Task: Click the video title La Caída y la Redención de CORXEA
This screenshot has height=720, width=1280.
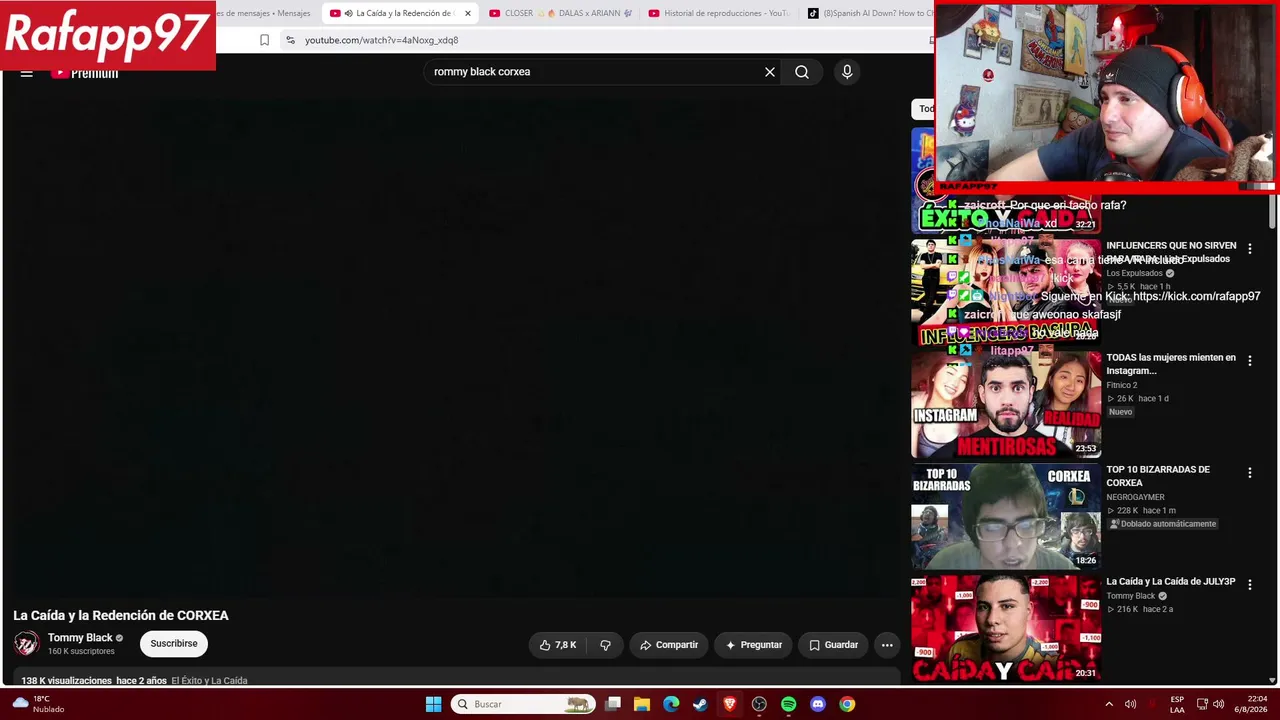Action: pyautogui.click(x=121, y=616)
